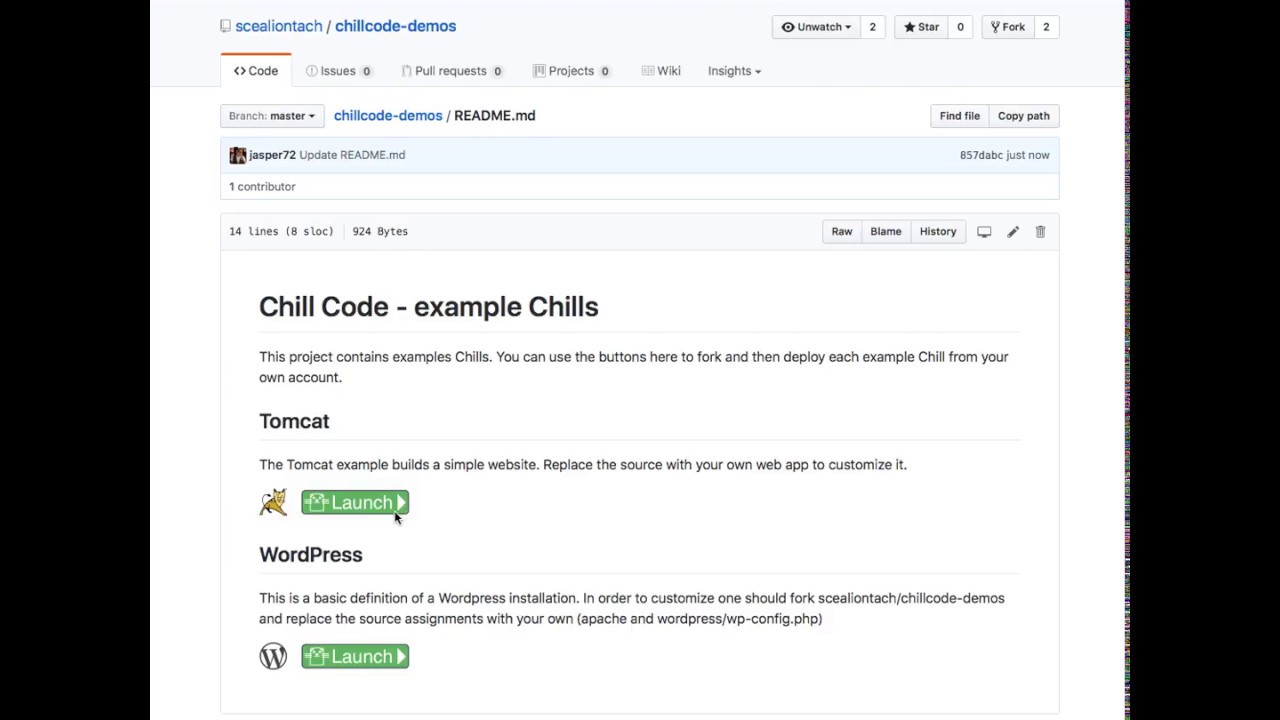Click the clipboard icon on the Projects tab

click(538, 70)
